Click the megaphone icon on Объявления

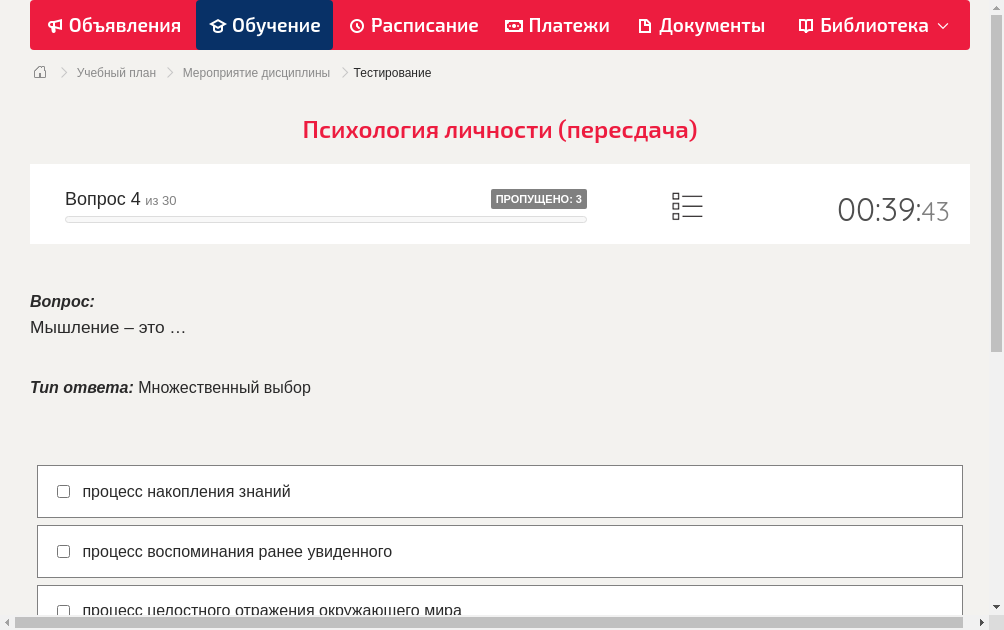[54, 25]
